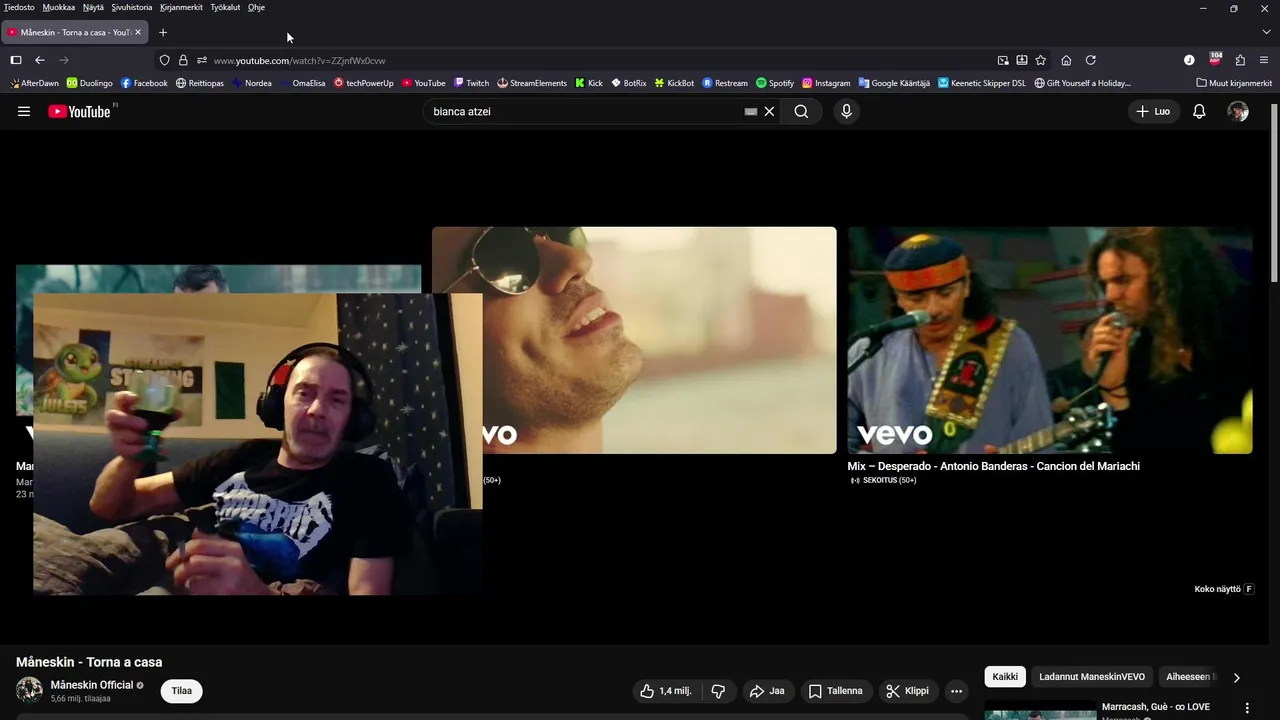Open the Firefox extensions puzzle icon
Viewport: 1280px width, 720px height.
(x=1240, y=60)
